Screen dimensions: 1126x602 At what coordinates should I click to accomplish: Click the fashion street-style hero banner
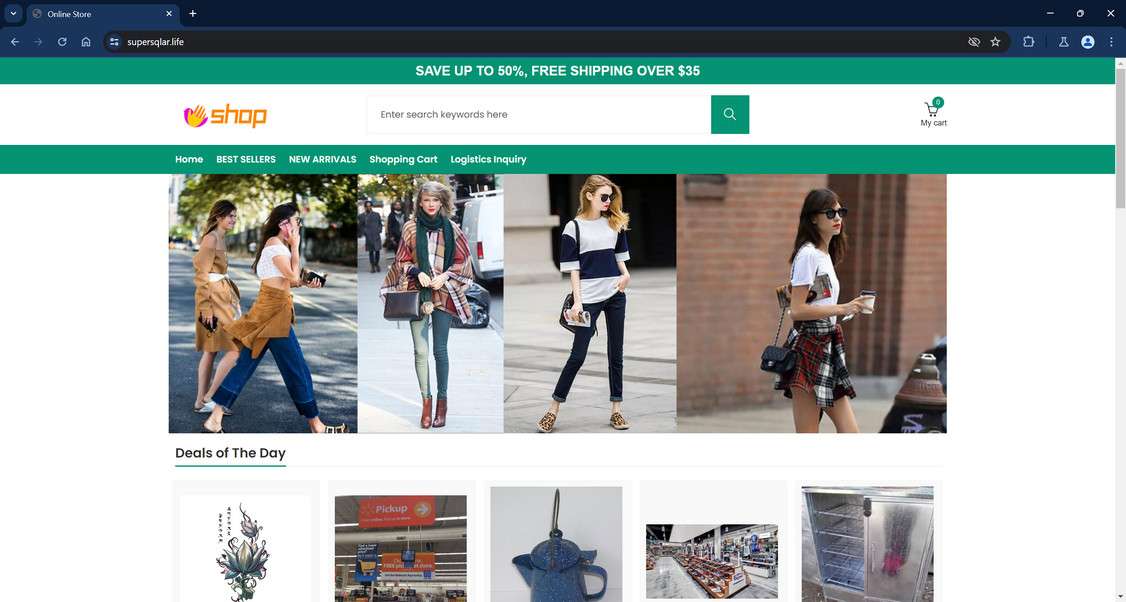point(557,303)
